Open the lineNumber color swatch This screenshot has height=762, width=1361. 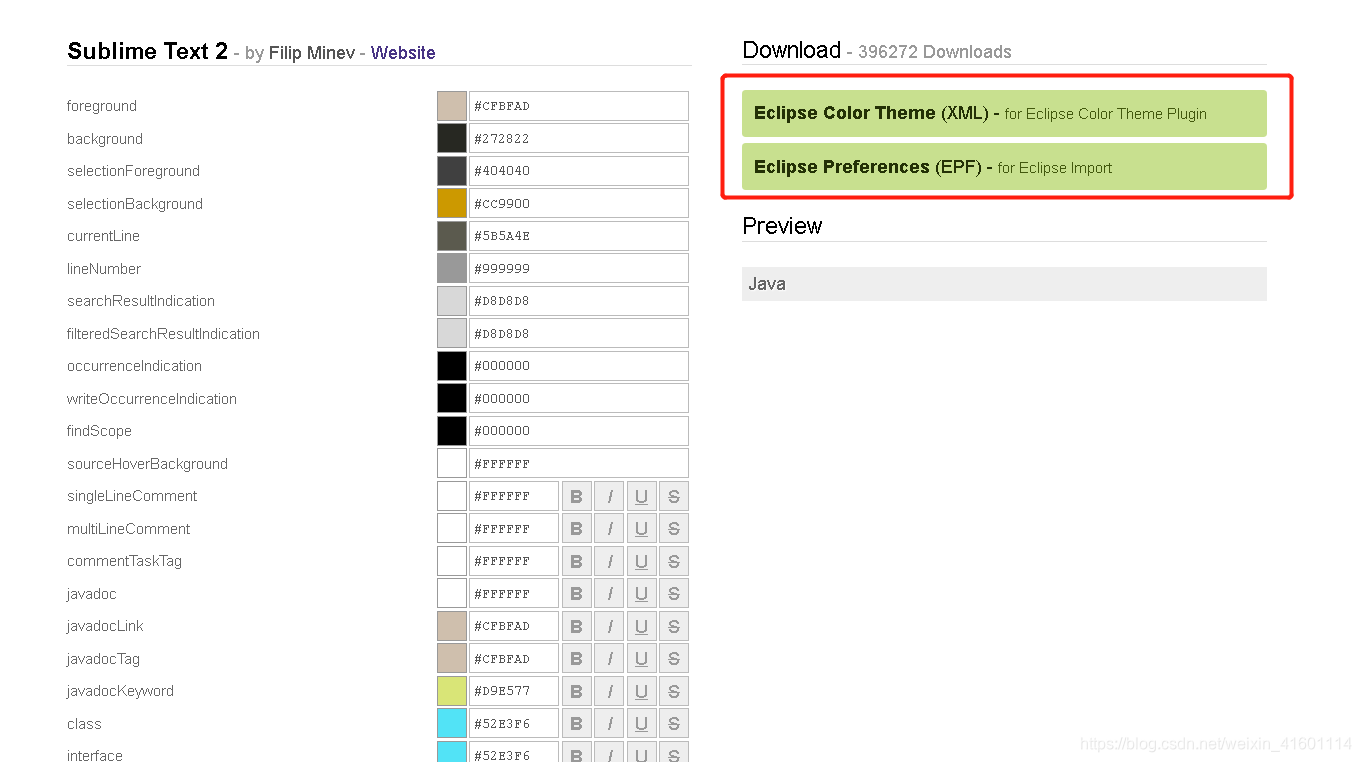tap(452, 269)
